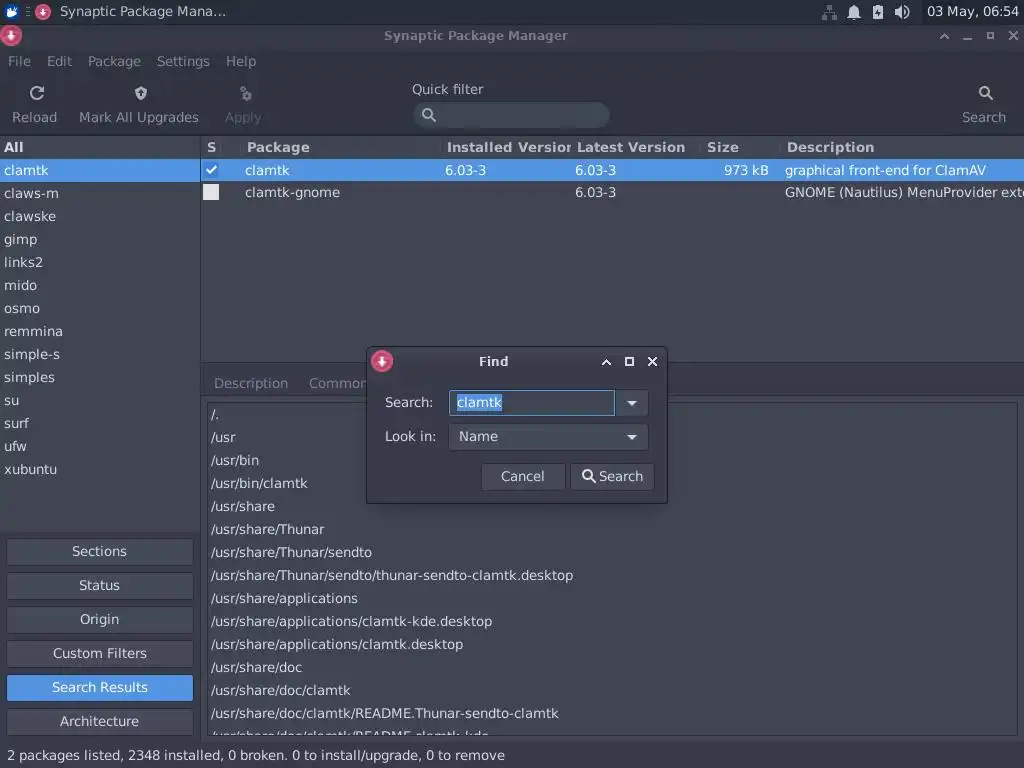
Task: Open the Search magnifier in toolbar
Action: pos(985,93)
